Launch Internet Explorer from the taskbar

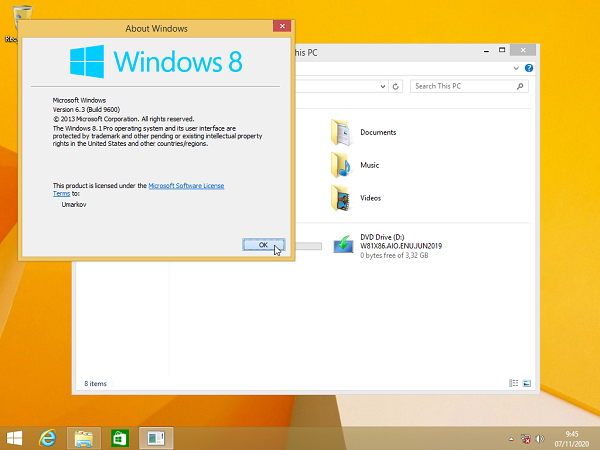[x=47, y=437]
